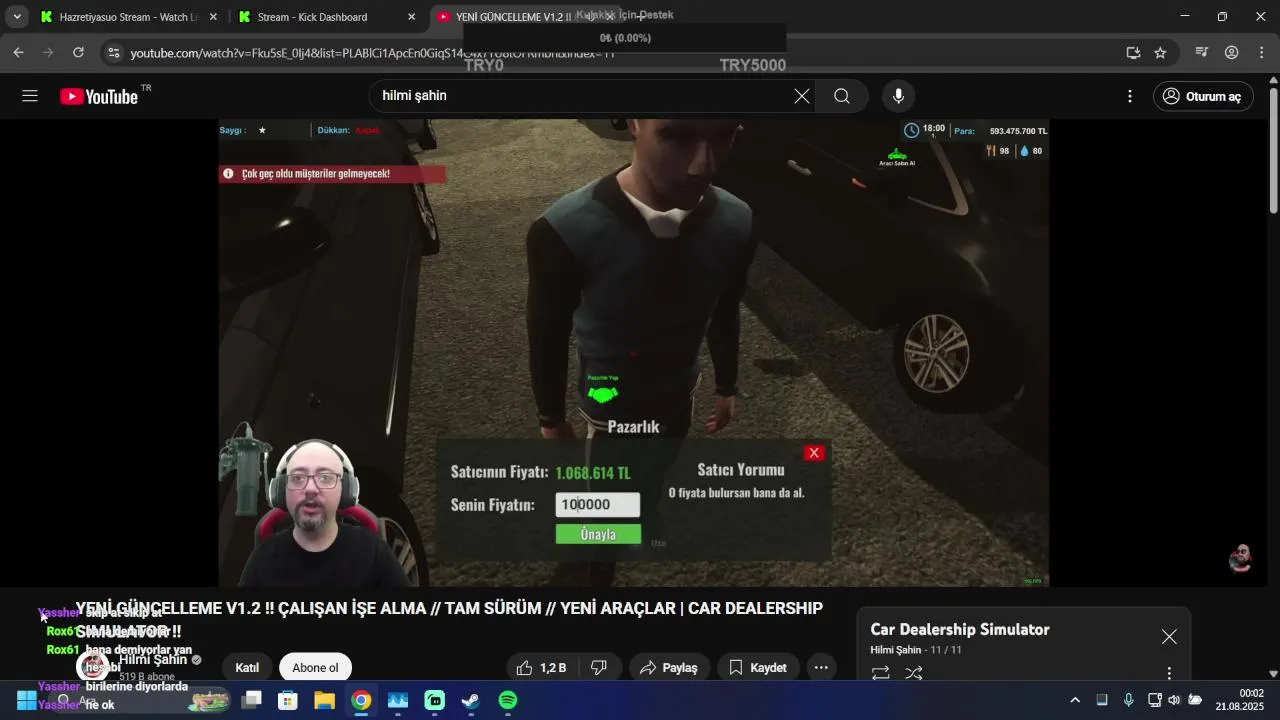Image resolution: width=1280 pixels, height=720 pixels.
Task: Click the Araç Satın Al car icon
Action: (x=897, y=157)
